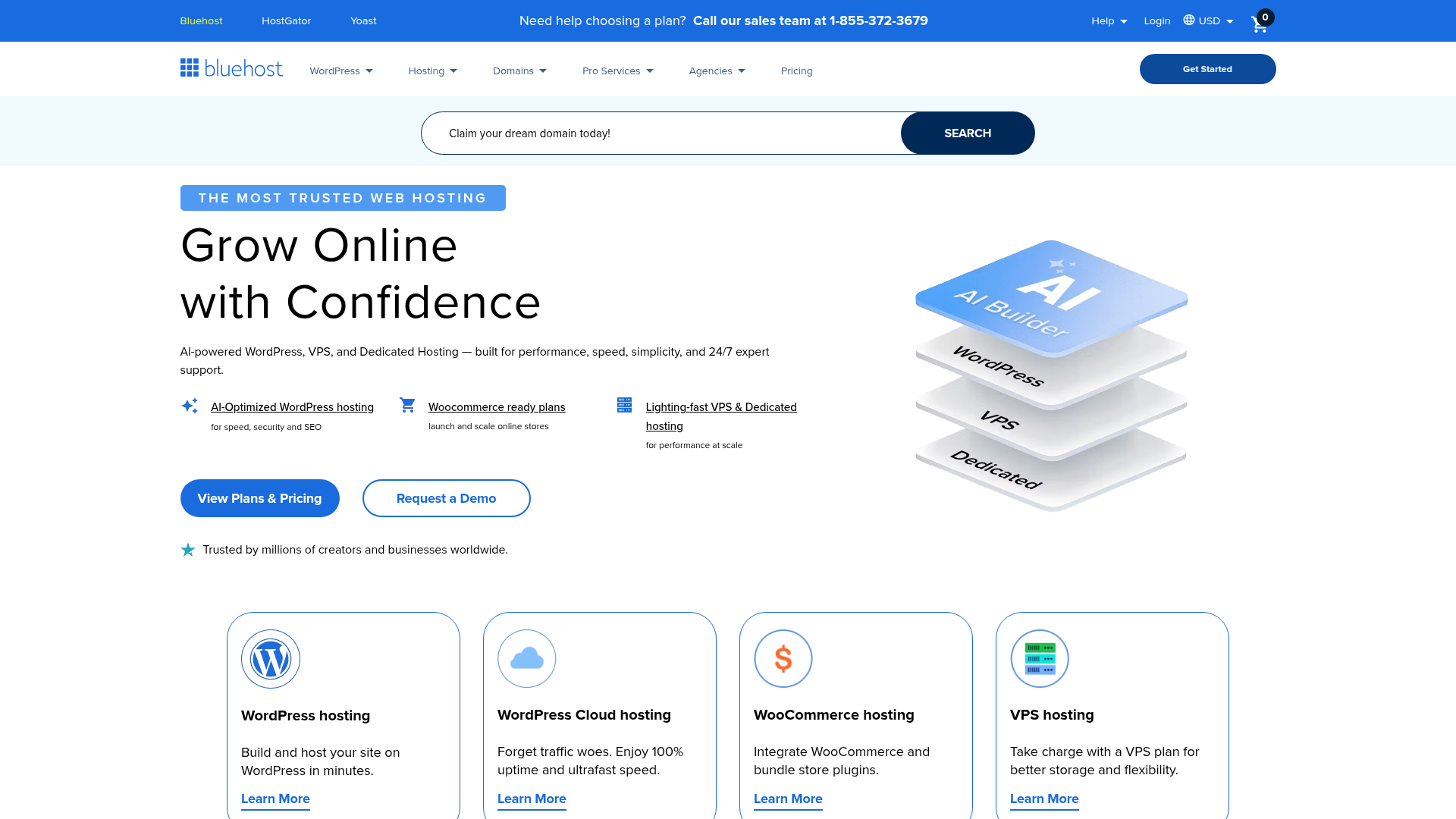Click the cart icon beside Woocommerce ready plans

tap(407, 405)
